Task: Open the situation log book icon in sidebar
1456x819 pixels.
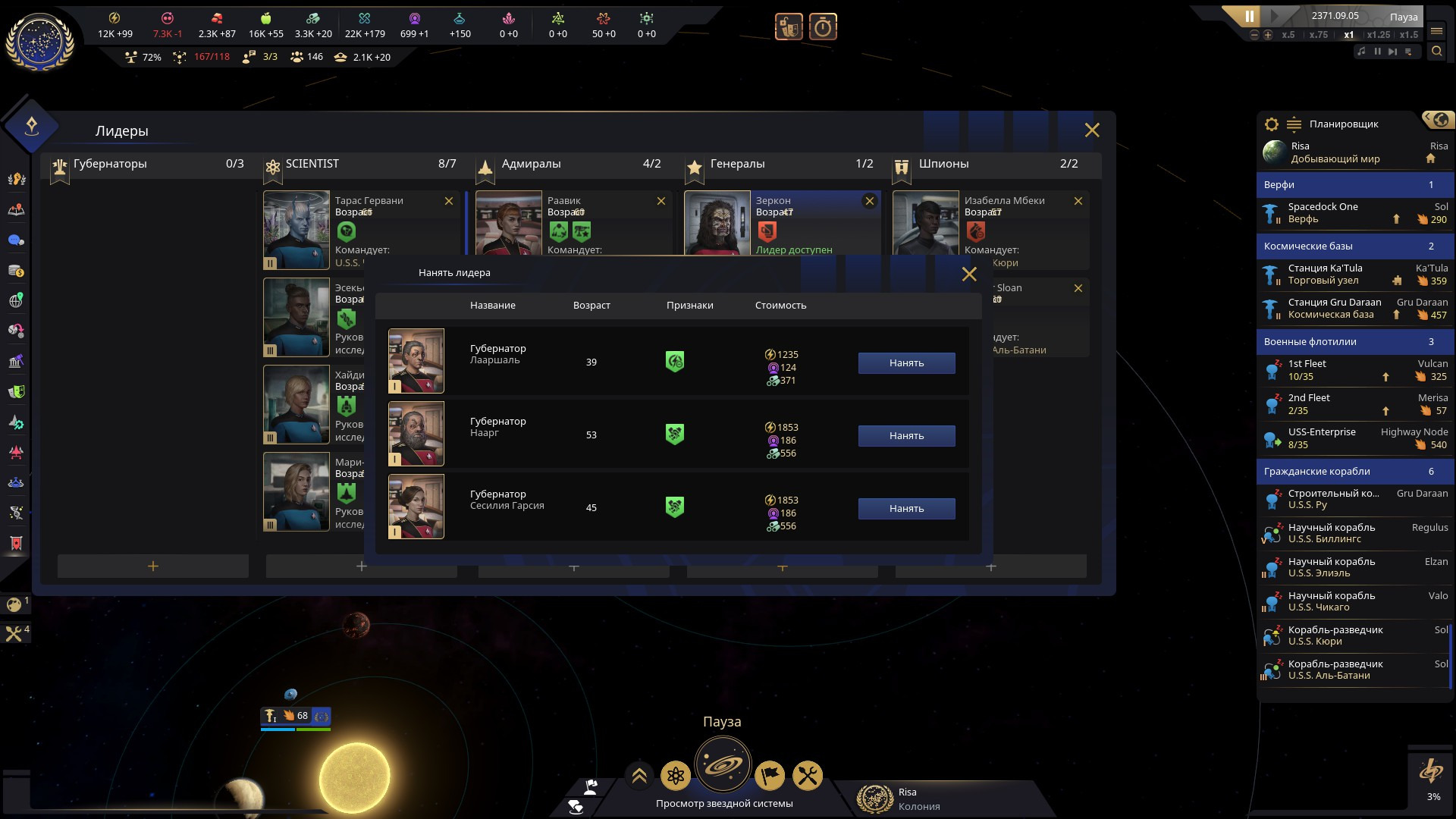Action: click(x=16, y=210)
